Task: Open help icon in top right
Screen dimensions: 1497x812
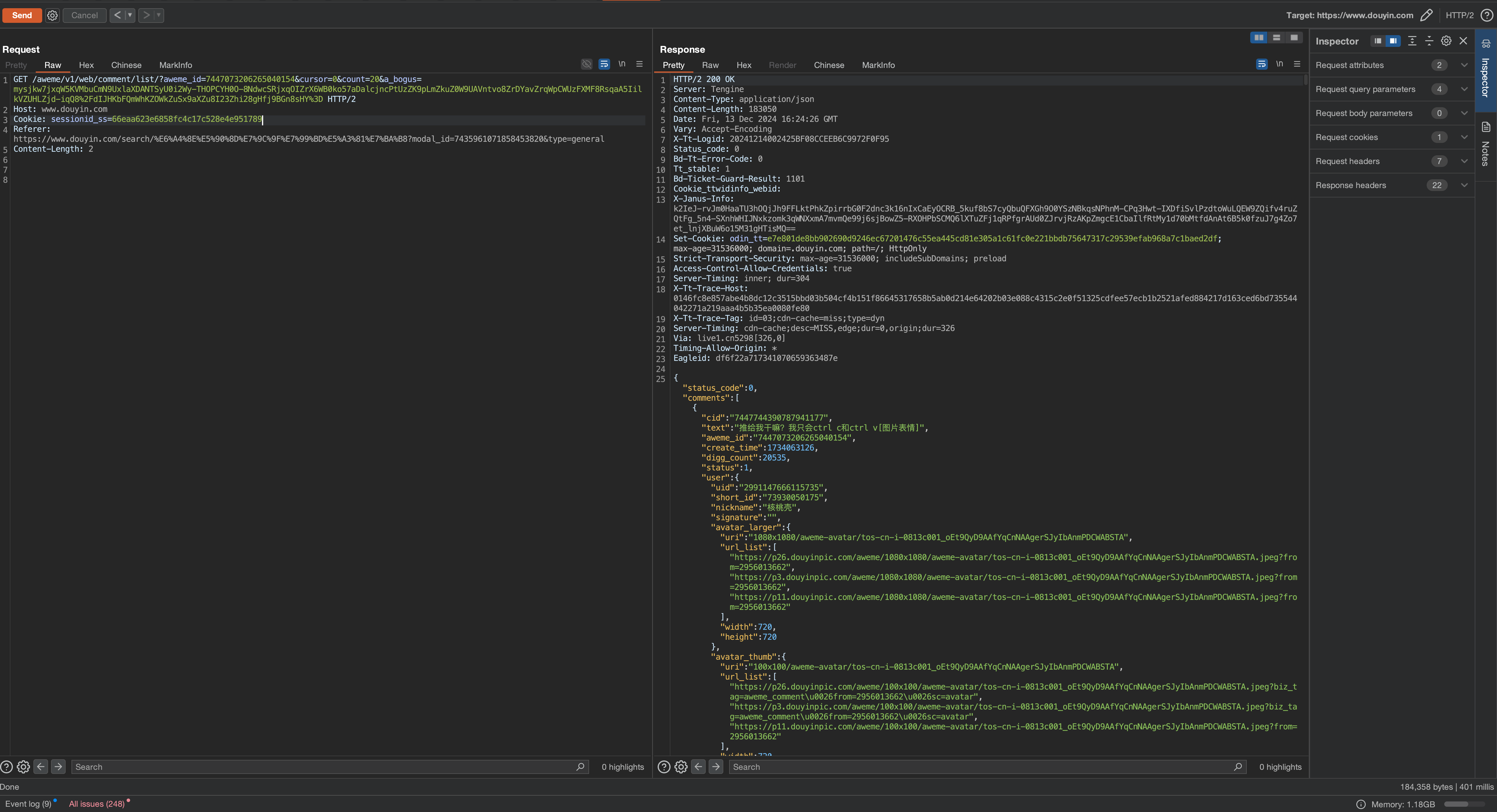Action: pos(1486,15)
